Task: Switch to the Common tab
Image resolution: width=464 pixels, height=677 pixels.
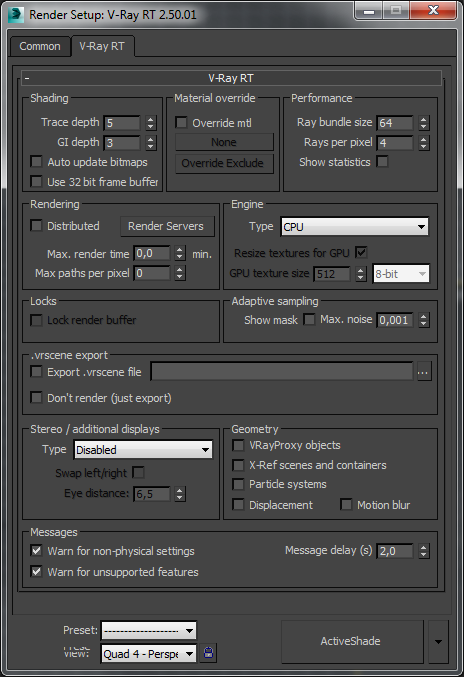Action: click(x=40, y=46)
